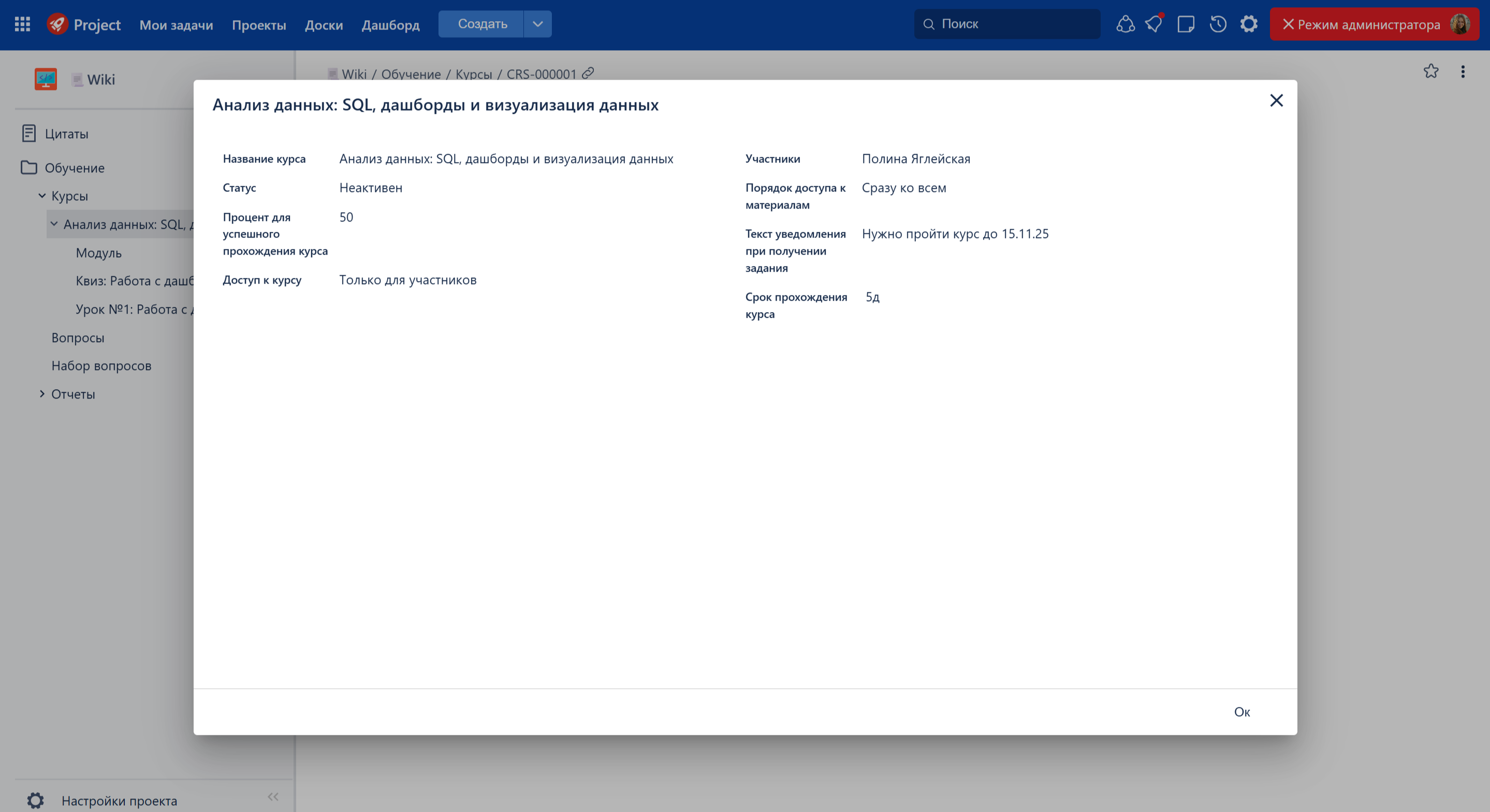The height and width of the screenshot is (812, 1490).
Task: Click the participant name Полина Яглейская
Action: pos(916,158)
